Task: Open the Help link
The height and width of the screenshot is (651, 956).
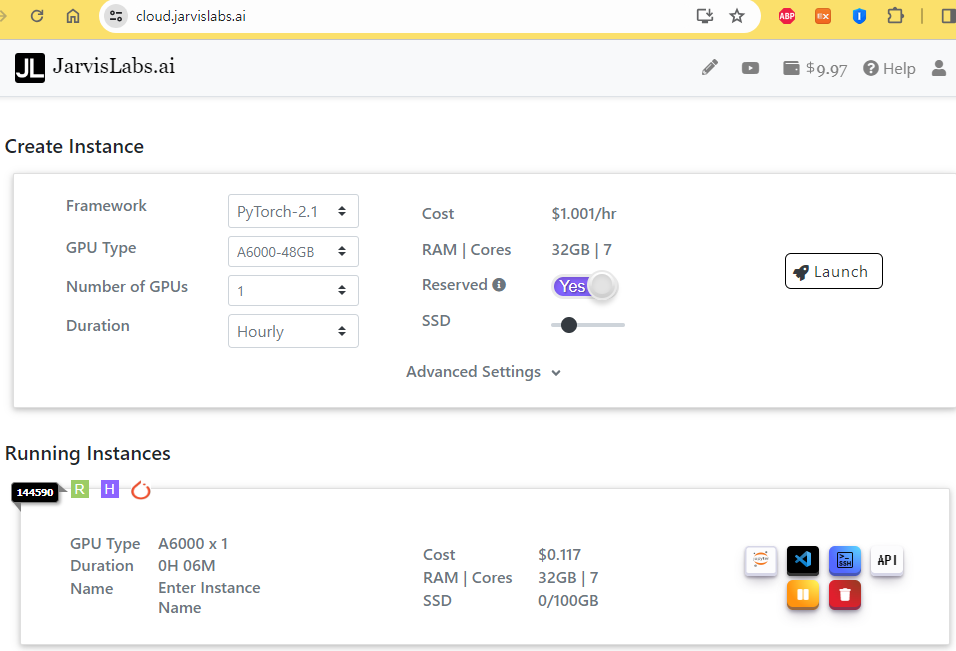Action: 890,68
